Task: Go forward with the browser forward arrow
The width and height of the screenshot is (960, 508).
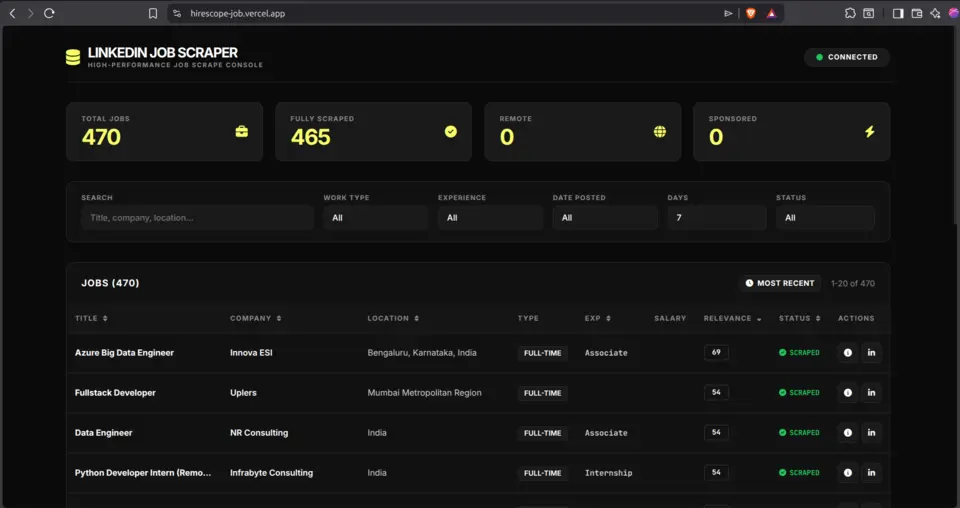Action: click(x=30, y=13)
